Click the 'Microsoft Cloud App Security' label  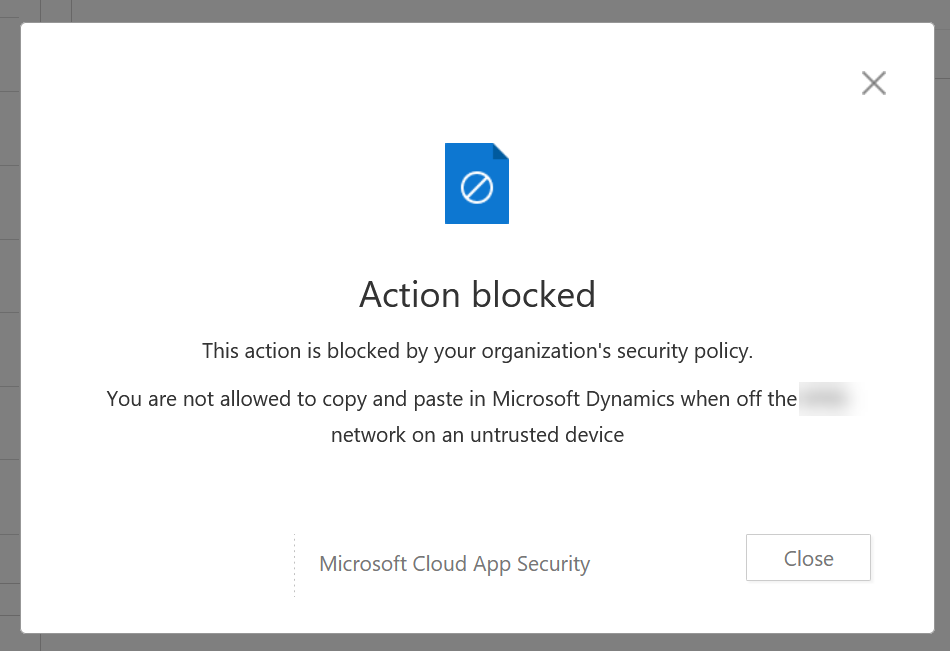(x=454, y=564)
